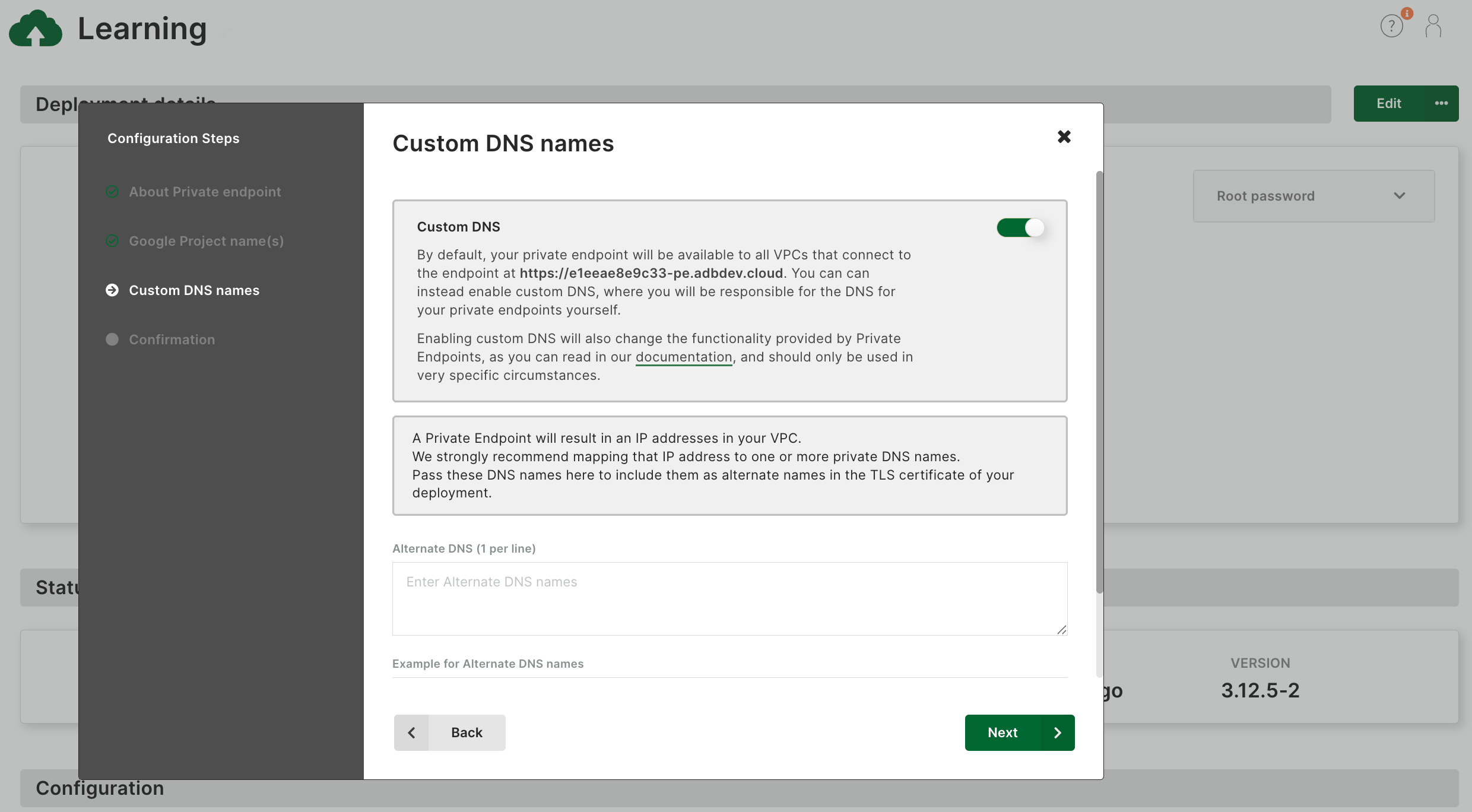
Task: Click the arrow icon beside Custom DNS names step
Action: (112, 290)
